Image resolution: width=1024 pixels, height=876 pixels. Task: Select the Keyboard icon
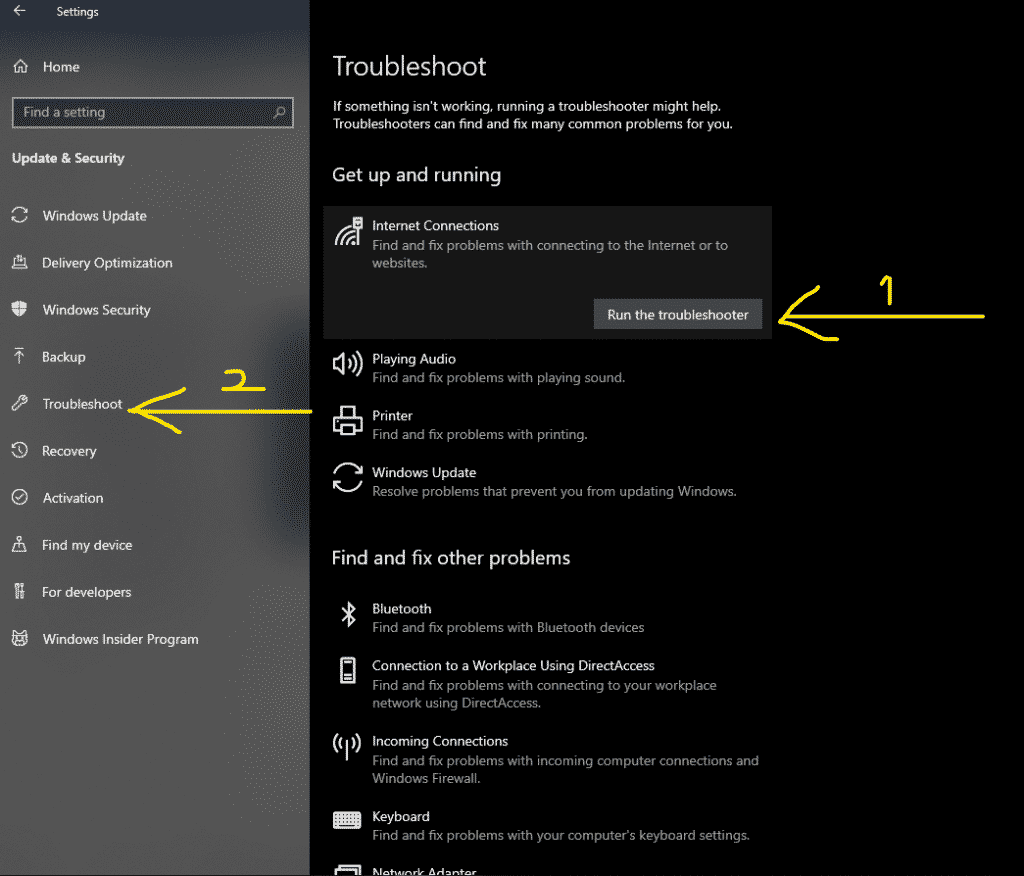tap(347, 822)
